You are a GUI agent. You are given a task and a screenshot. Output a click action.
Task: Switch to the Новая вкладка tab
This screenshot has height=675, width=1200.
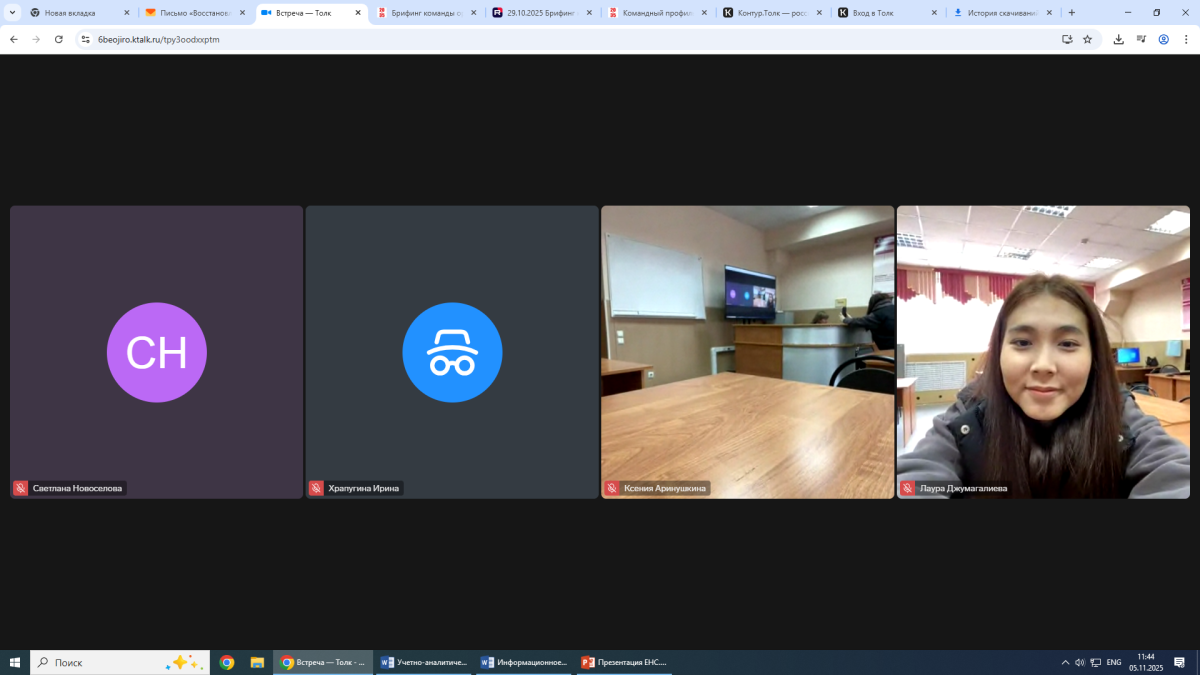[75, 13]
